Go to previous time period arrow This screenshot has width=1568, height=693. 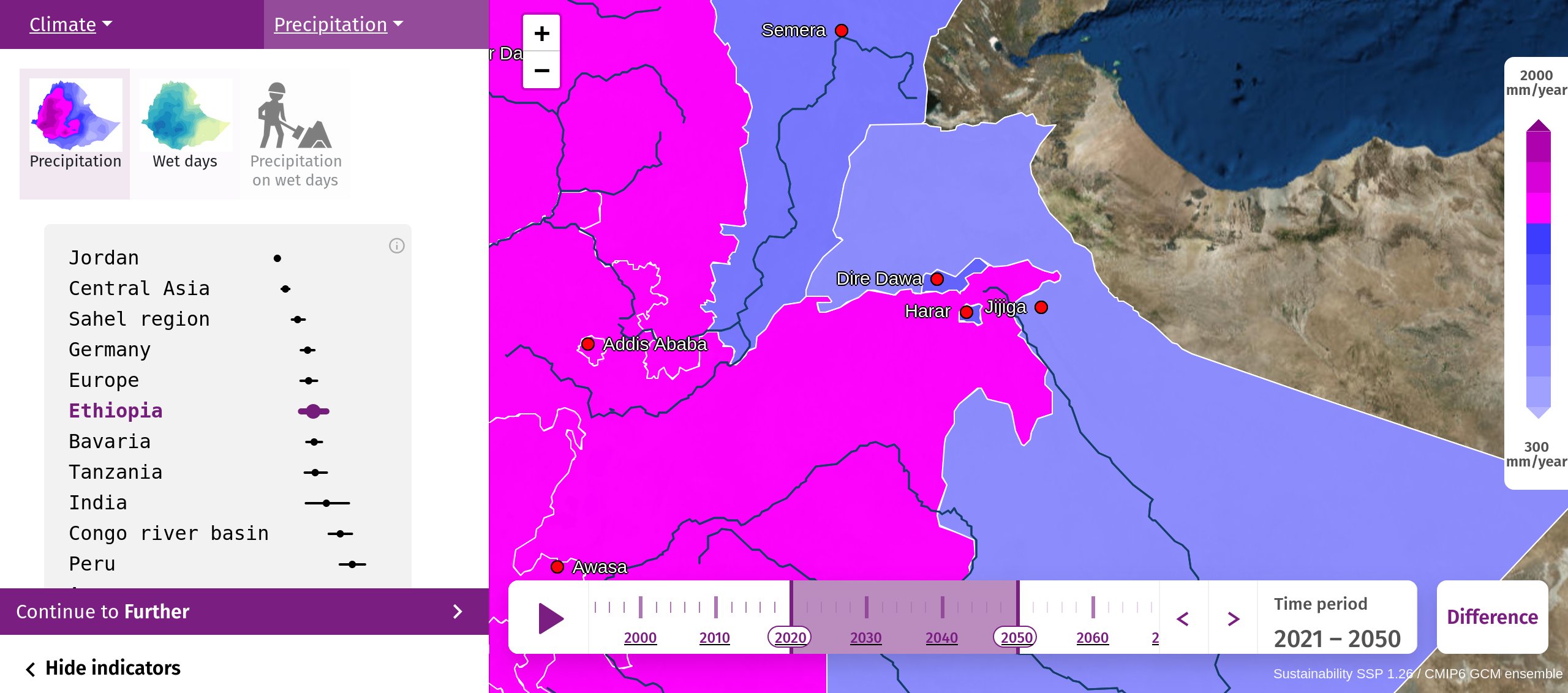pyautogui.click(x=1183, y=618)
